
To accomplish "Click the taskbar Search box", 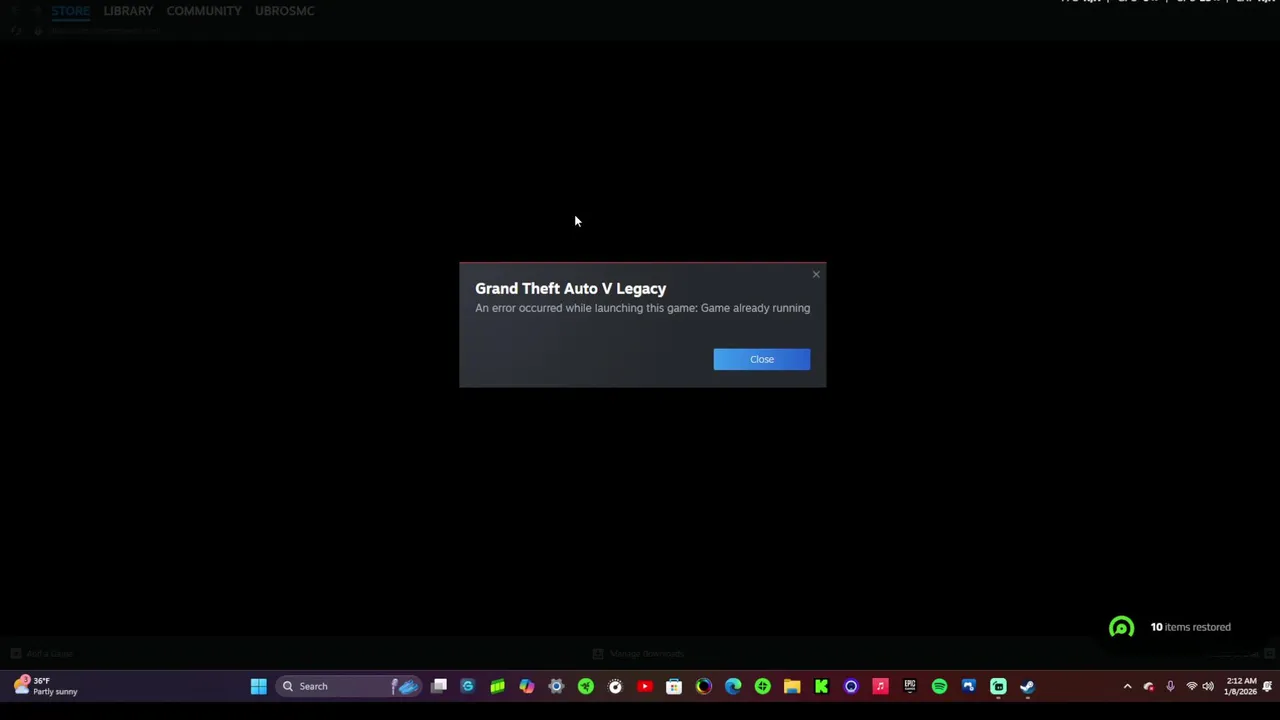I will pyautogui.click(x=350, y=686).
